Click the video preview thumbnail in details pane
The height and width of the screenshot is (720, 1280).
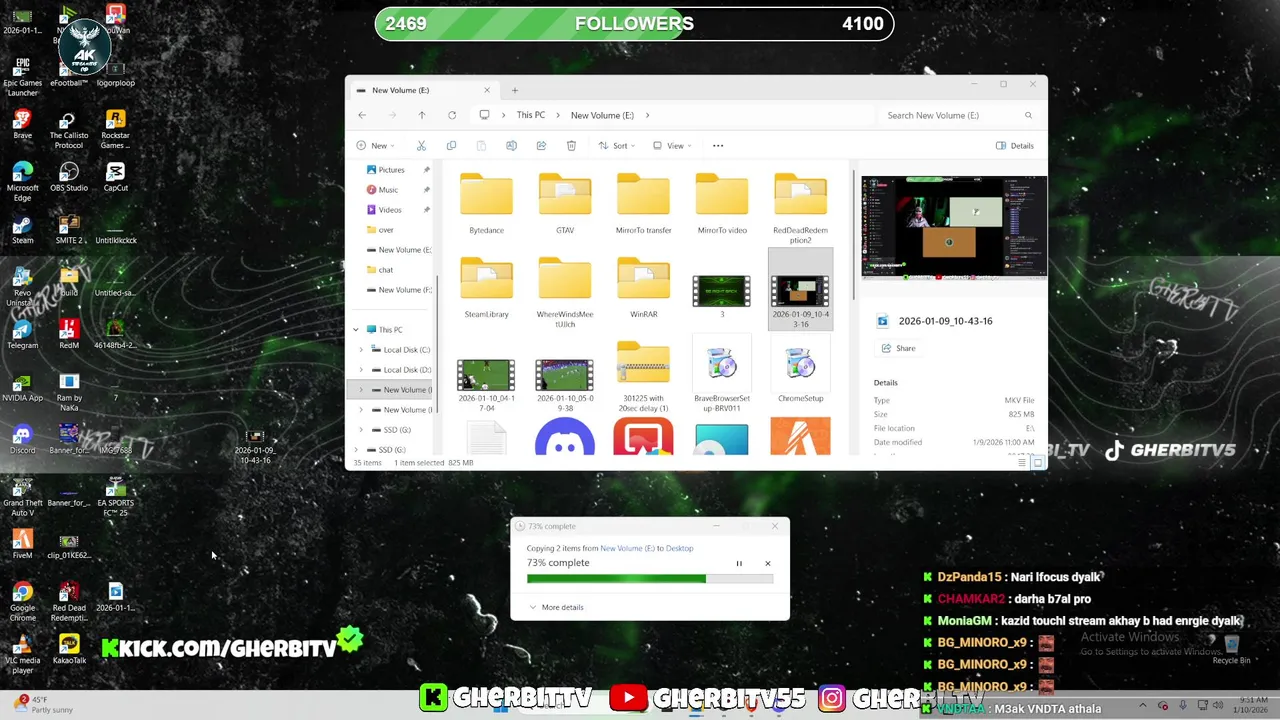click(x=954, y=227)
